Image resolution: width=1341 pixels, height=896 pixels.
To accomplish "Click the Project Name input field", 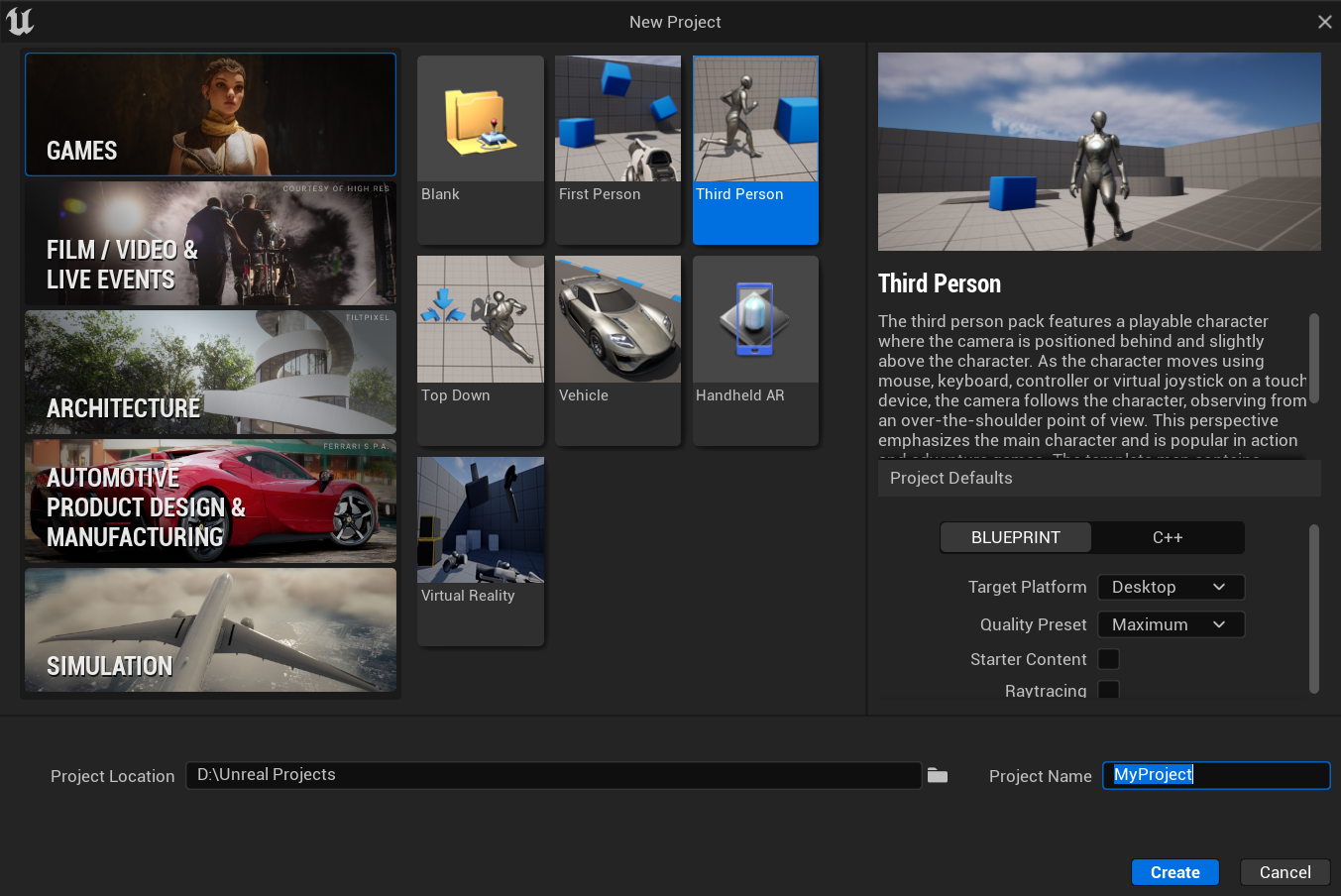I will tap(1215, 775).
